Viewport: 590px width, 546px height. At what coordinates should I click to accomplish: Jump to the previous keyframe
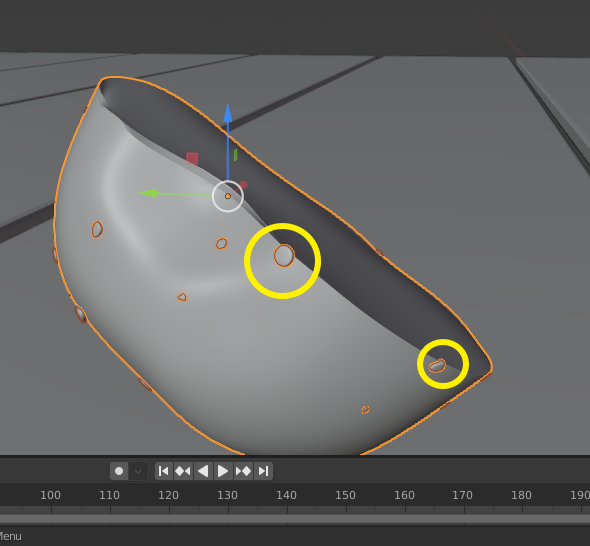coord(183,471)
